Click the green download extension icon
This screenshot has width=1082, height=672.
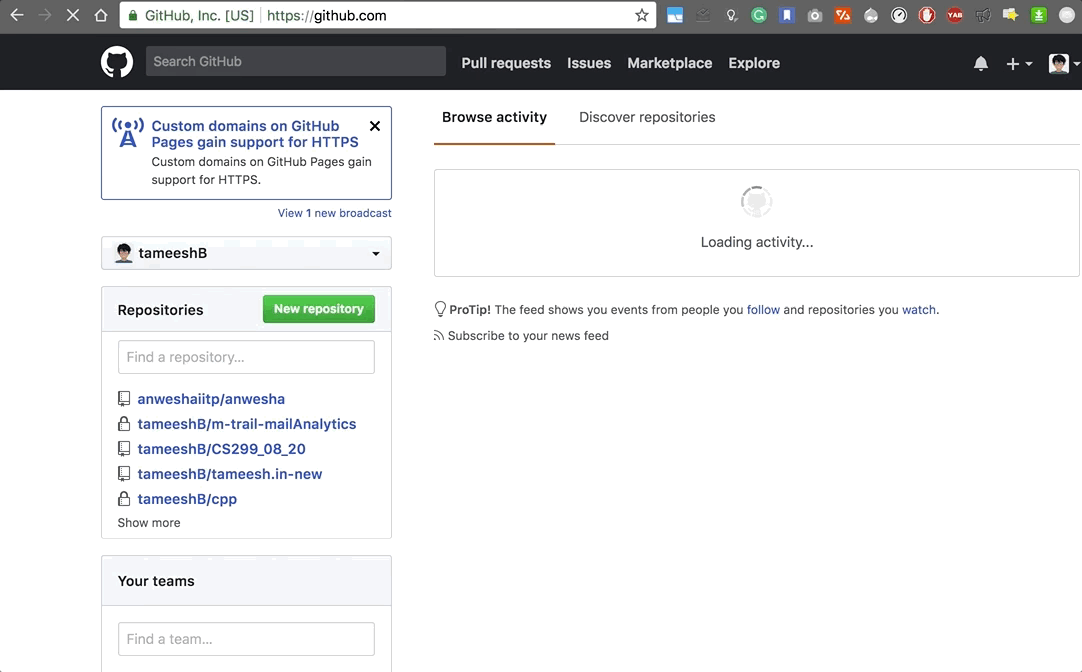pyautogui.click(x=1039, y=15)
